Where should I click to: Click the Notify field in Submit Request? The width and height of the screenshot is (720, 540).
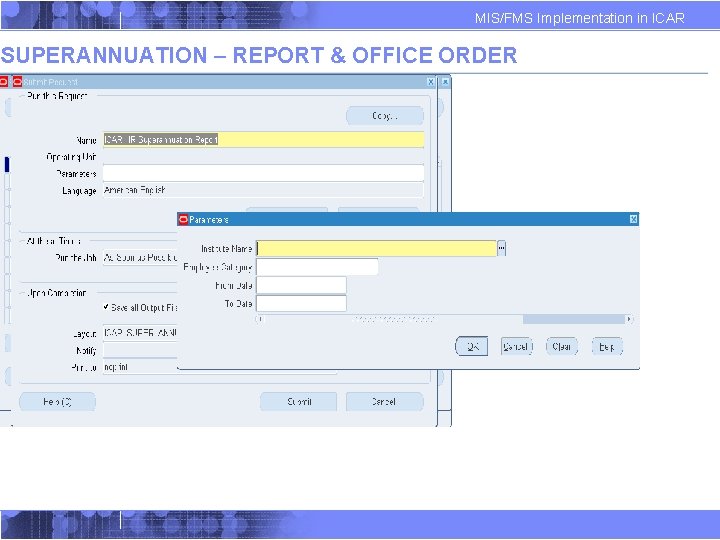[140, 350]
